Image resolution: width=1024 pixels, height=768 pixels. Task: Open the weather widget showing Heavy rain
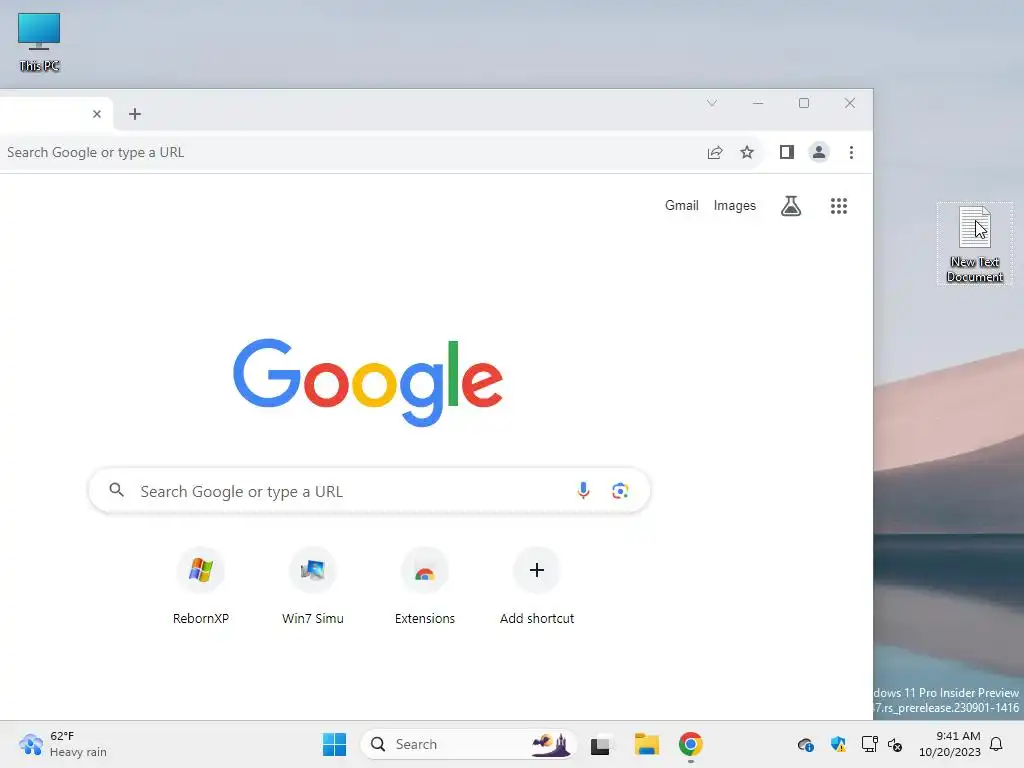(62, 744)
